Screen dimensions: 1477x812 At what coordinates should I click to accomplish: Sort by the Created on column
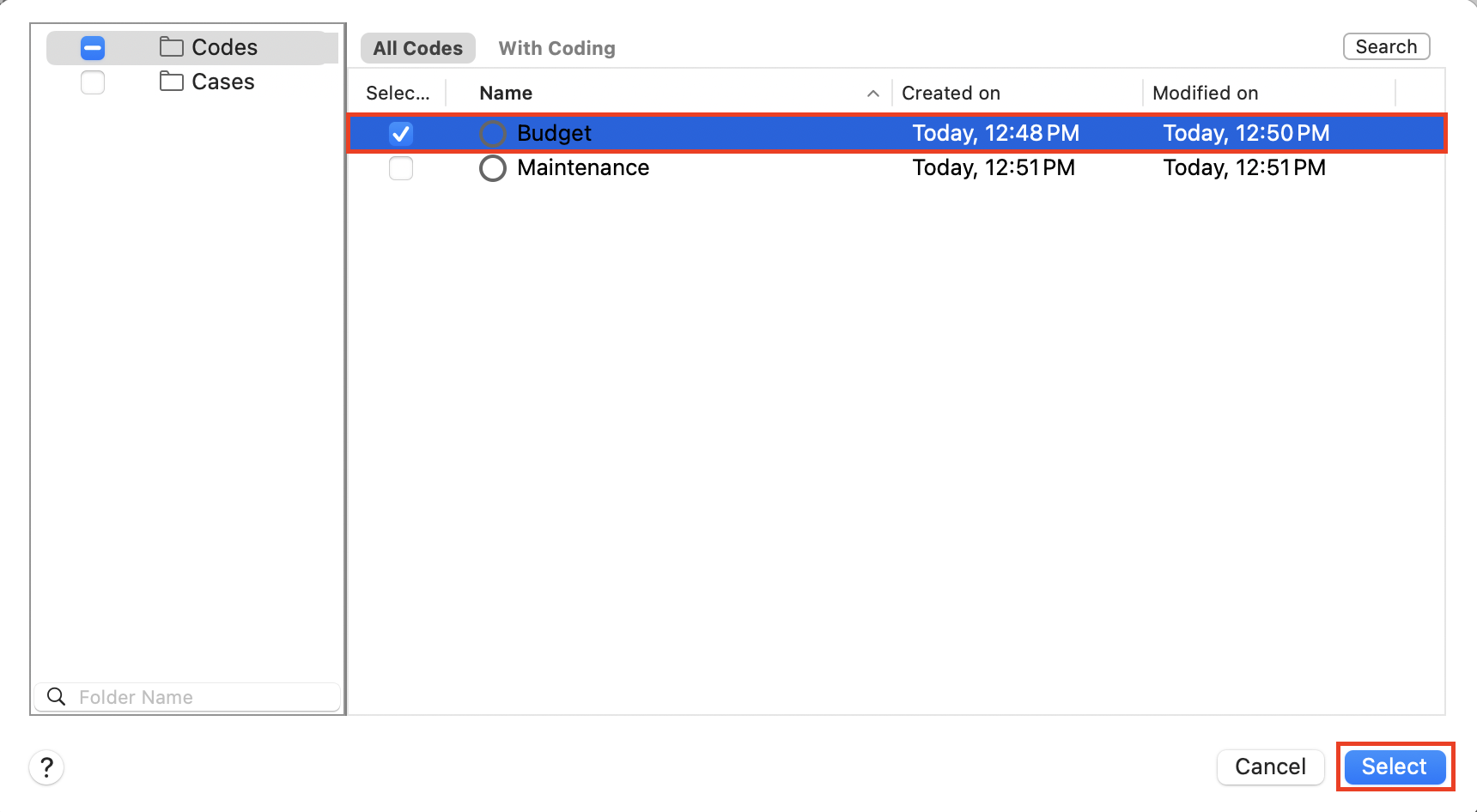[951, 93]
